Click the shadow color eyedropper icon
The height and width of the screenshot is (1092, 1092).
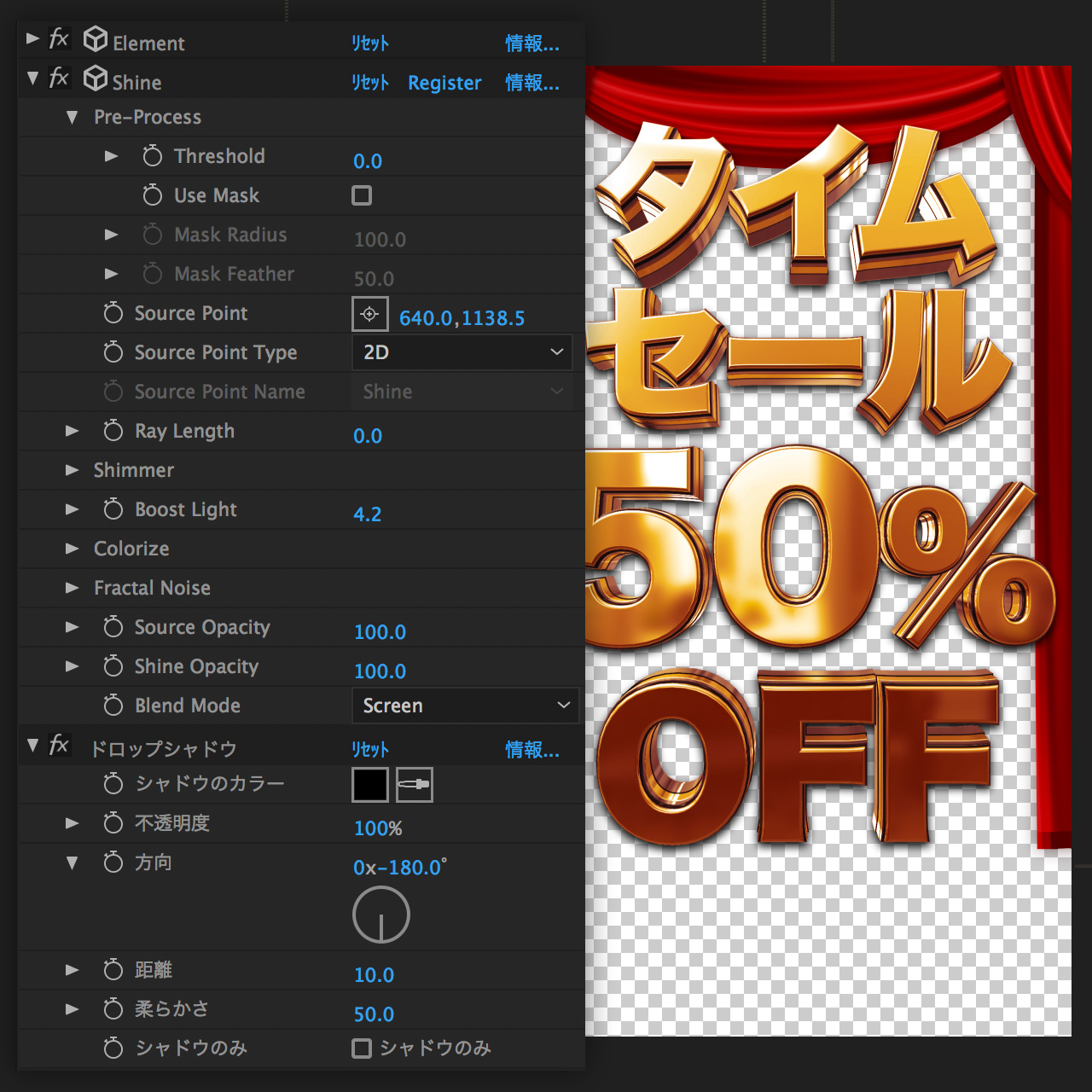pyautogui.click(x=415, y=785)
